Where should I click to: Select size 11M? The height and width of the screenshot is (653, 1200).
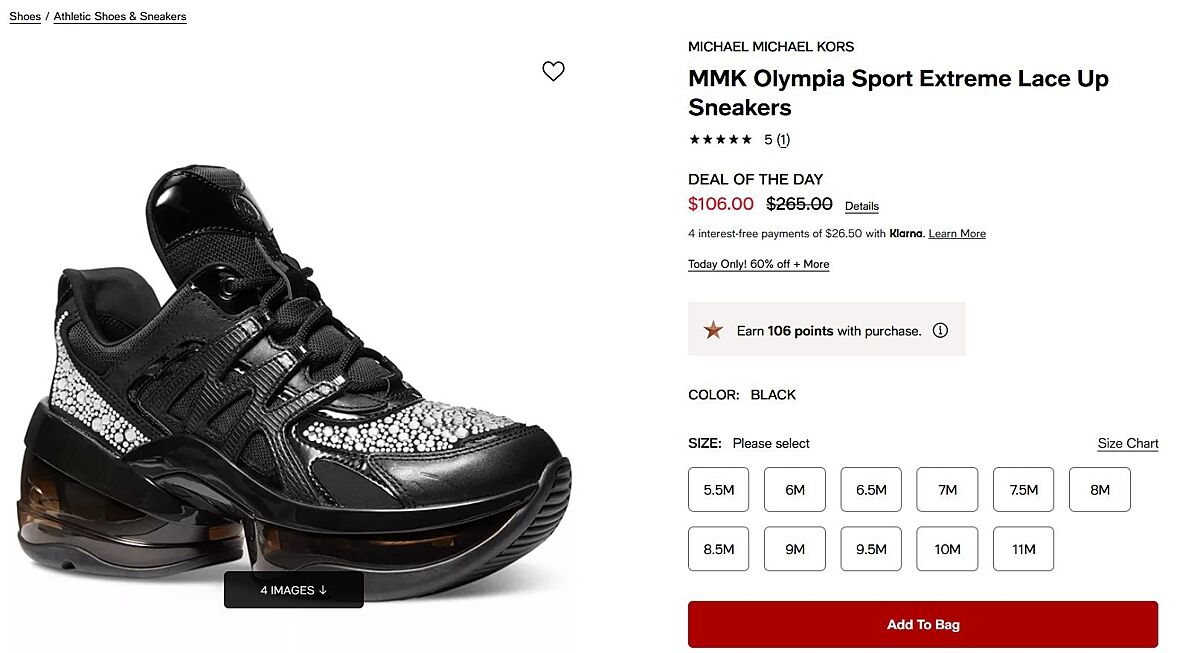pos(1023,549)
